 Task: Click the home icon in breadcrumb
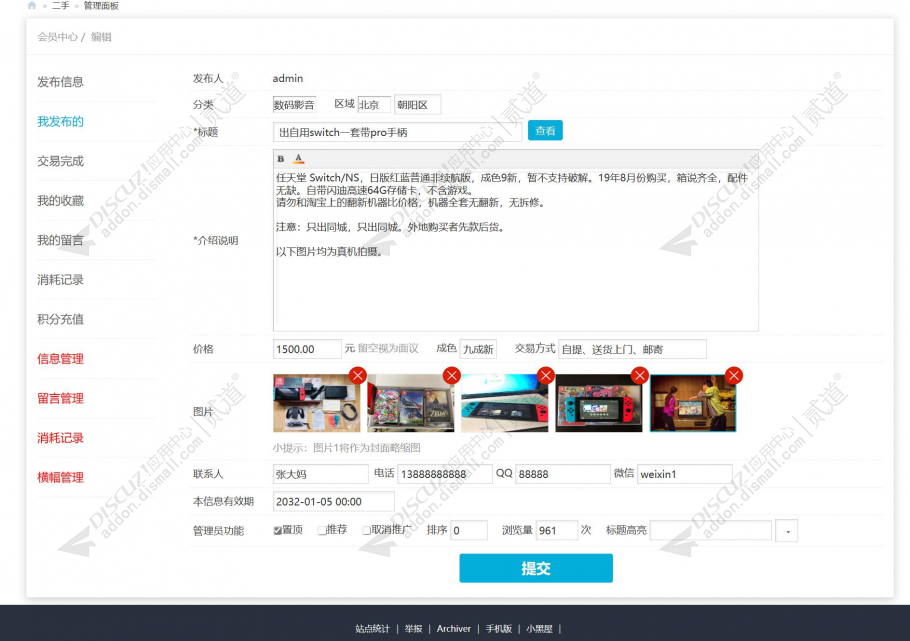click(x=31, y=5)
